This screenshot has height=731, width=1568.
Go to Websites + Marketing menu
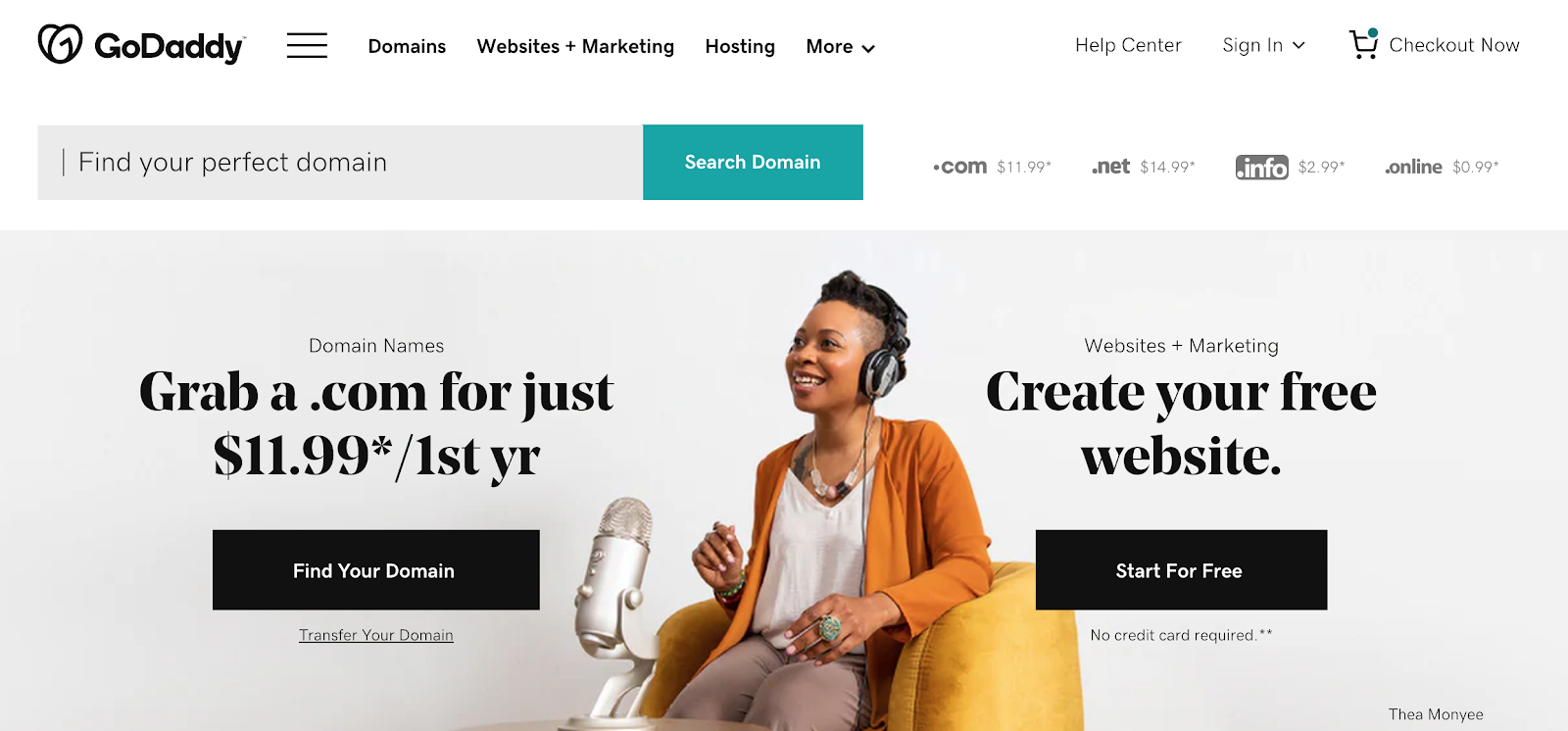[x=575, y=46]
